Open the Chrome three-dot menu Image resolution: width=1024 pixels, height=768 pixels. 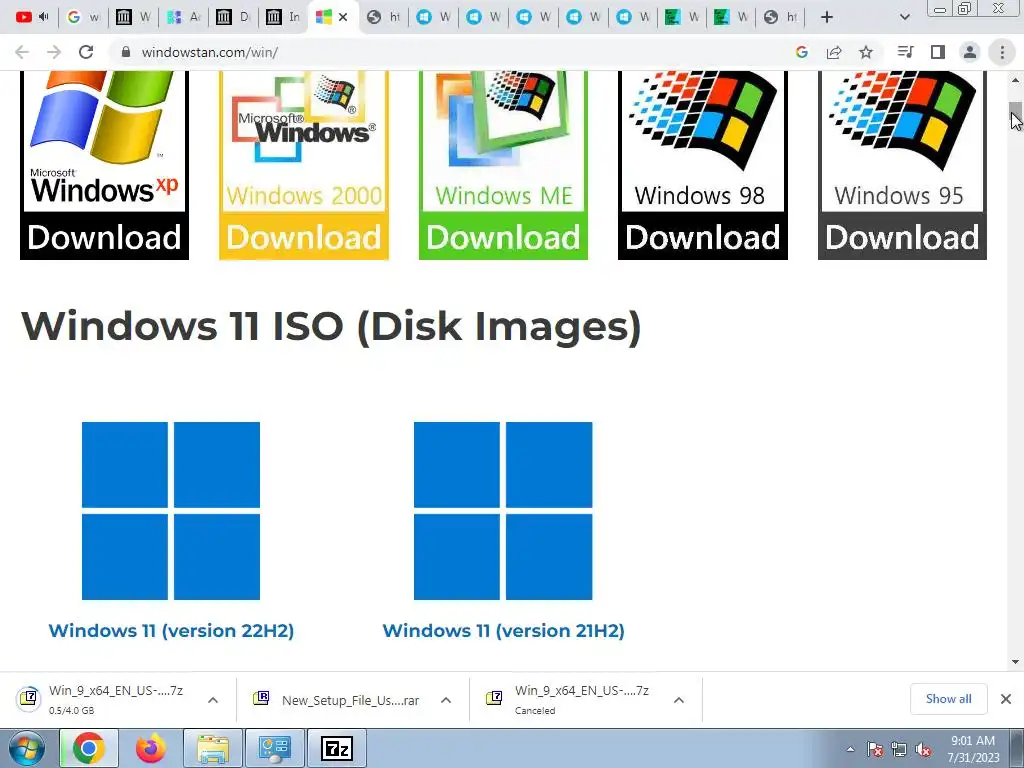click(1002, 52)
